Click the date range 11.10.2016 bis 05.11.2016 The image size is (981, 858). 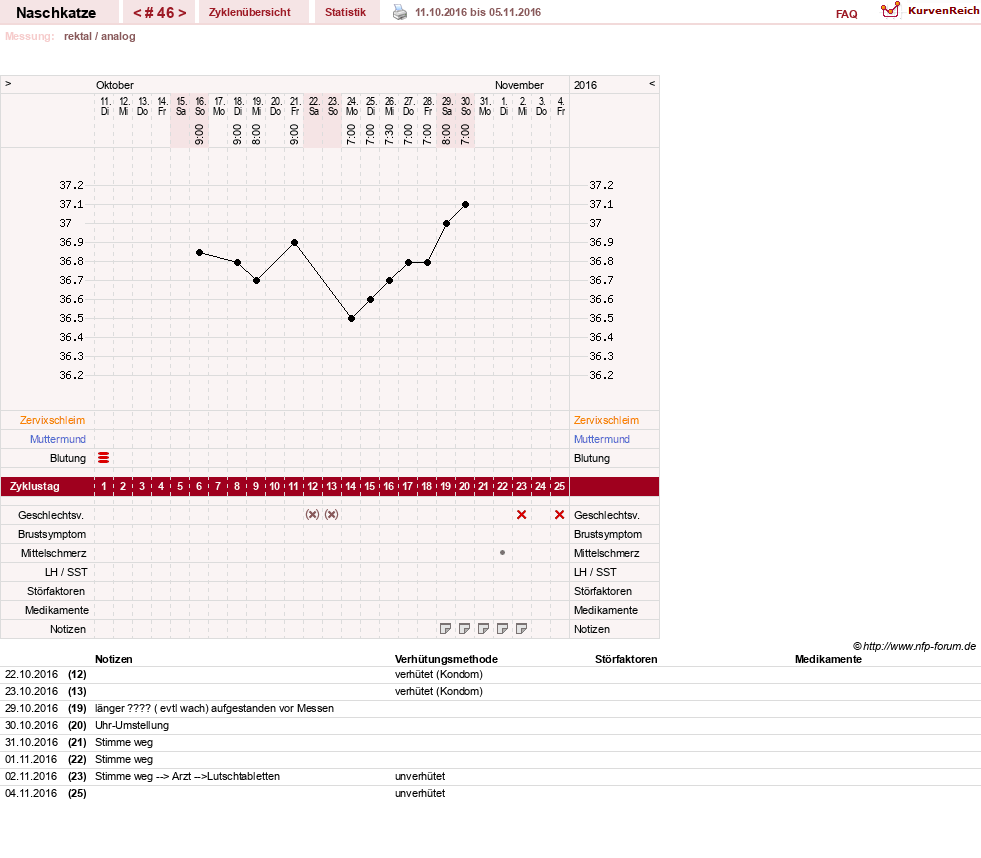pyautogui.click(x=478, y=12)
